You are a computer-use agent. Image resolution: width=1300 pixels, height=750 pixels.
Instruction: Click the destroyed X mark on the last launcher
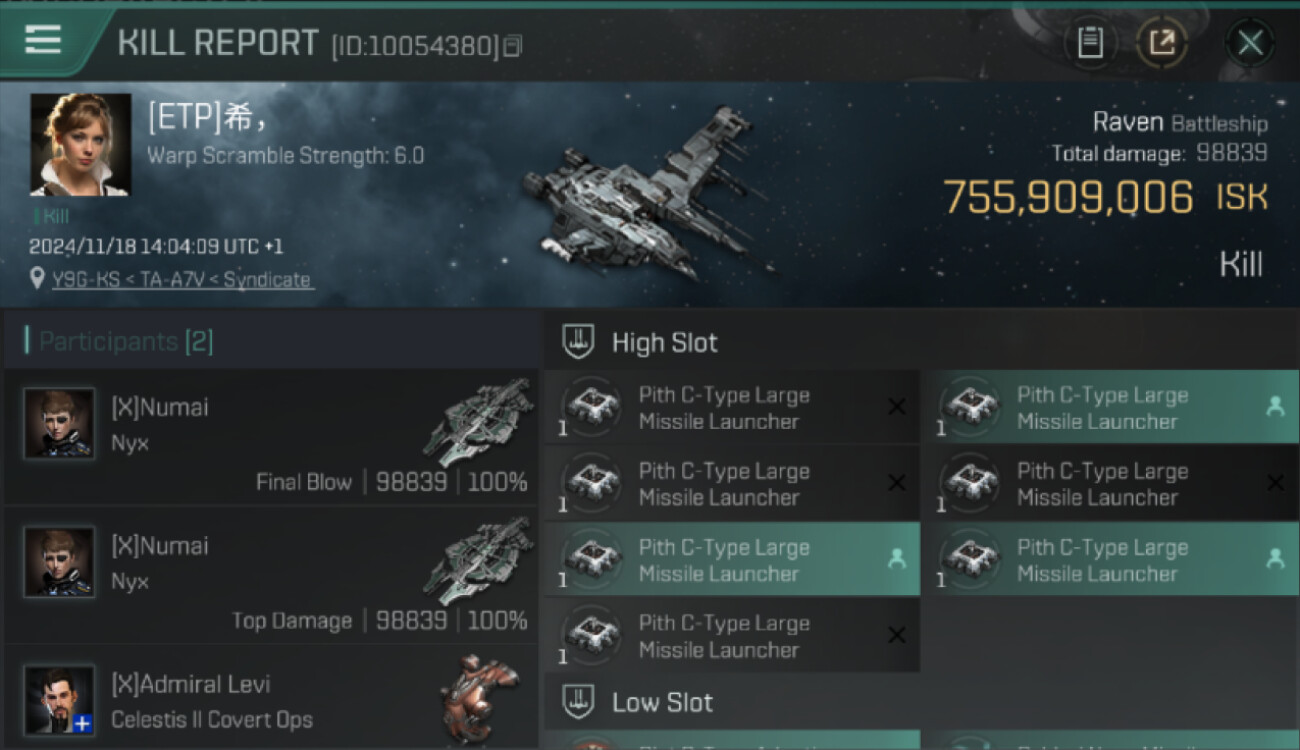pyautogui.click(x=897, y=635)
